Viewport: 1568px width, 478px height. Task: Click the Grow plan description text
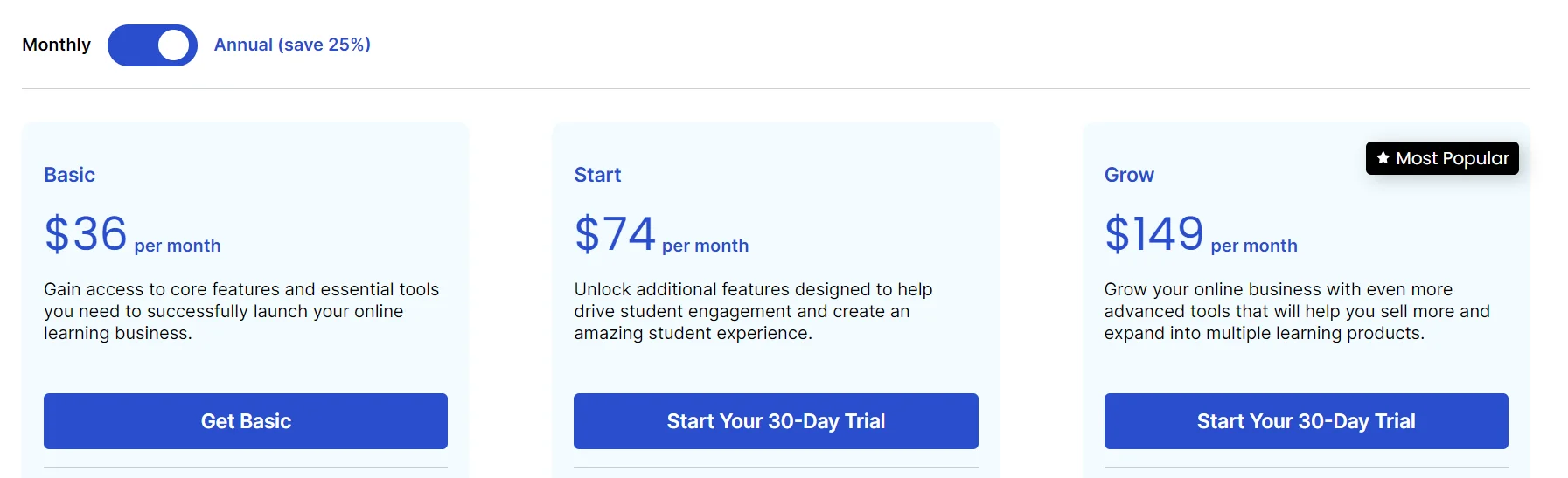1296,311
